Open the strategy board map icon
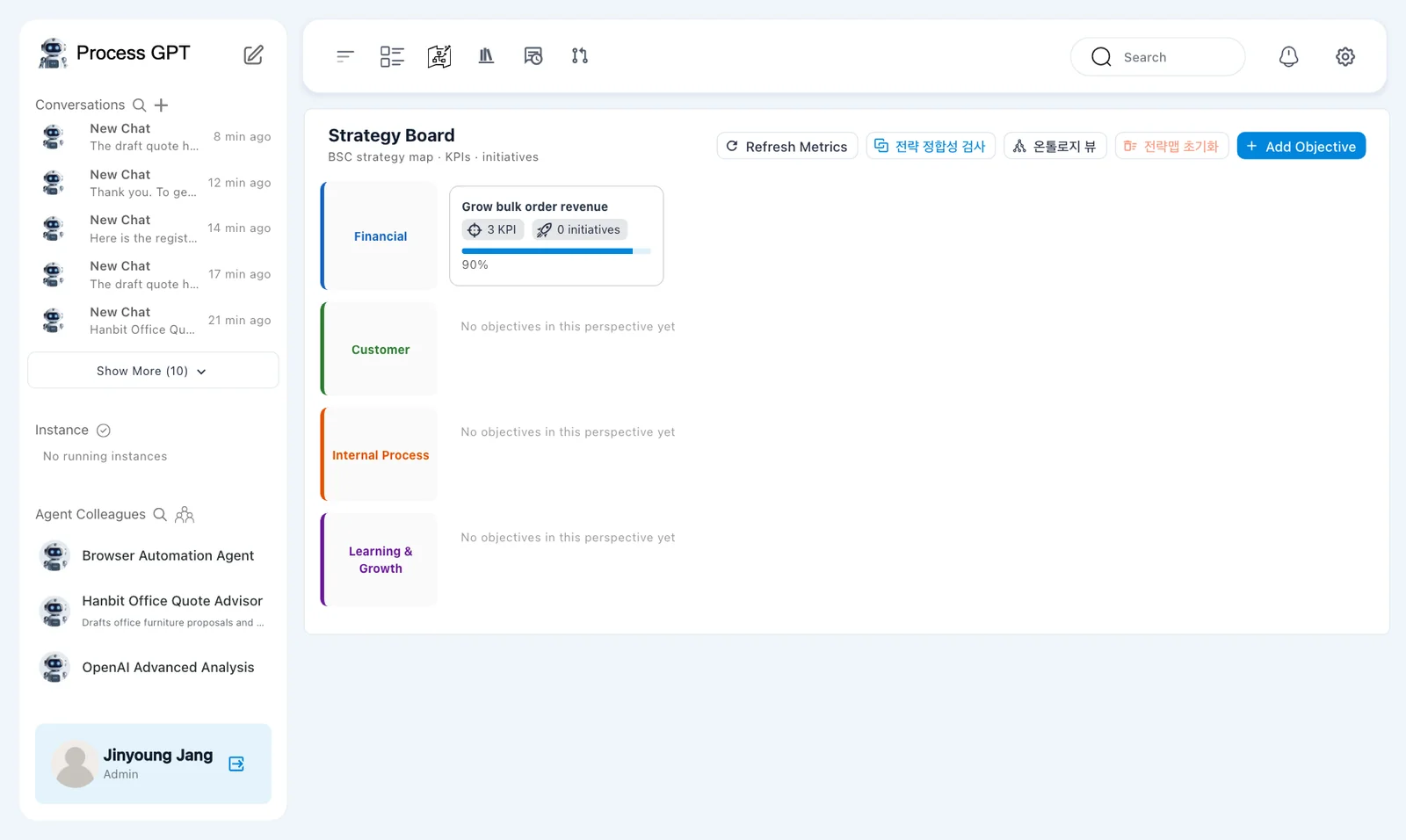Viewport: 1406px width, 840px height. pos(439,56)
